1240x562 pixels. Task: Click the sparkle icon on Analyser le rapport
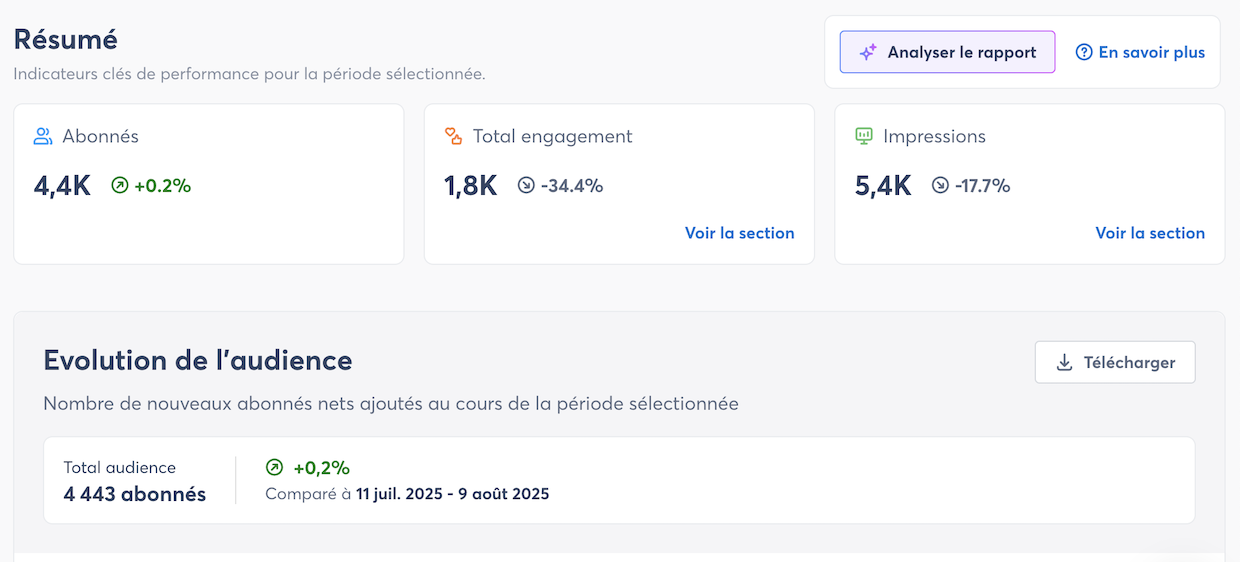coord(869,52)
